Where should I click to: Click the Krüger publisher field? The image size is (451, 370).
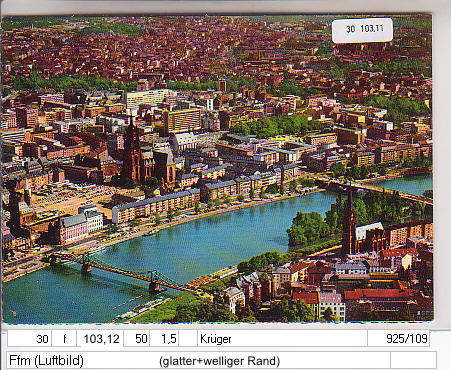(x=282, y=339)
